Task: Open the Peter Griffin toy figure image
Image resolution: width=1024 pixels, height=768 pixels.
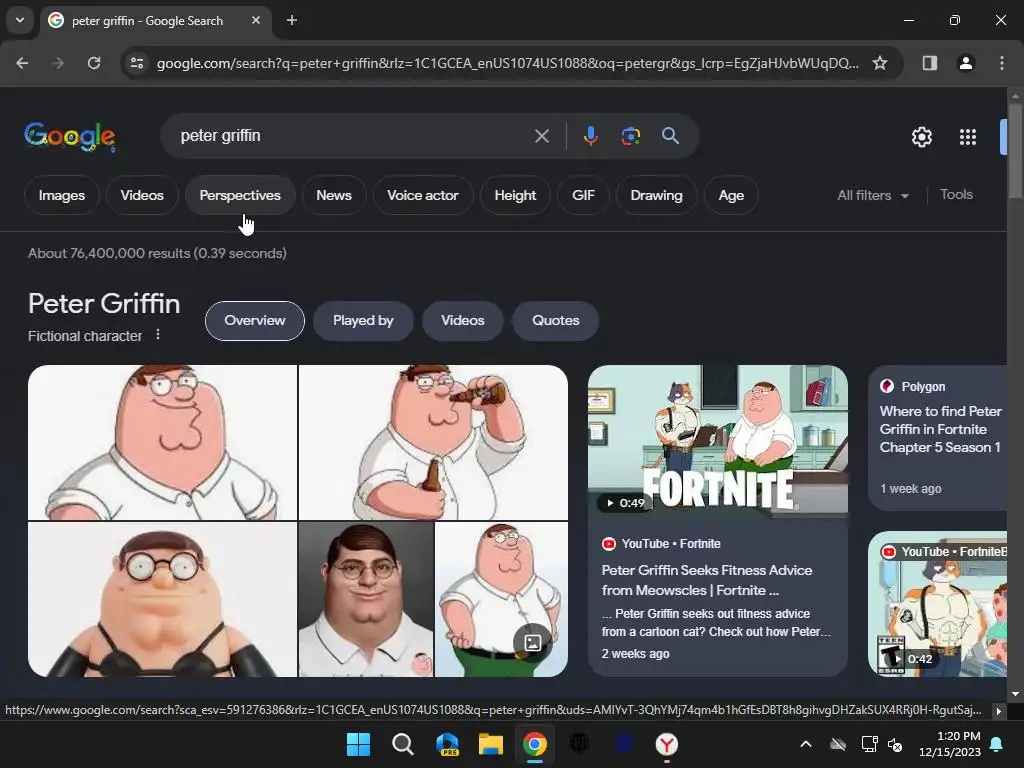Action: (x=162, y=600)
